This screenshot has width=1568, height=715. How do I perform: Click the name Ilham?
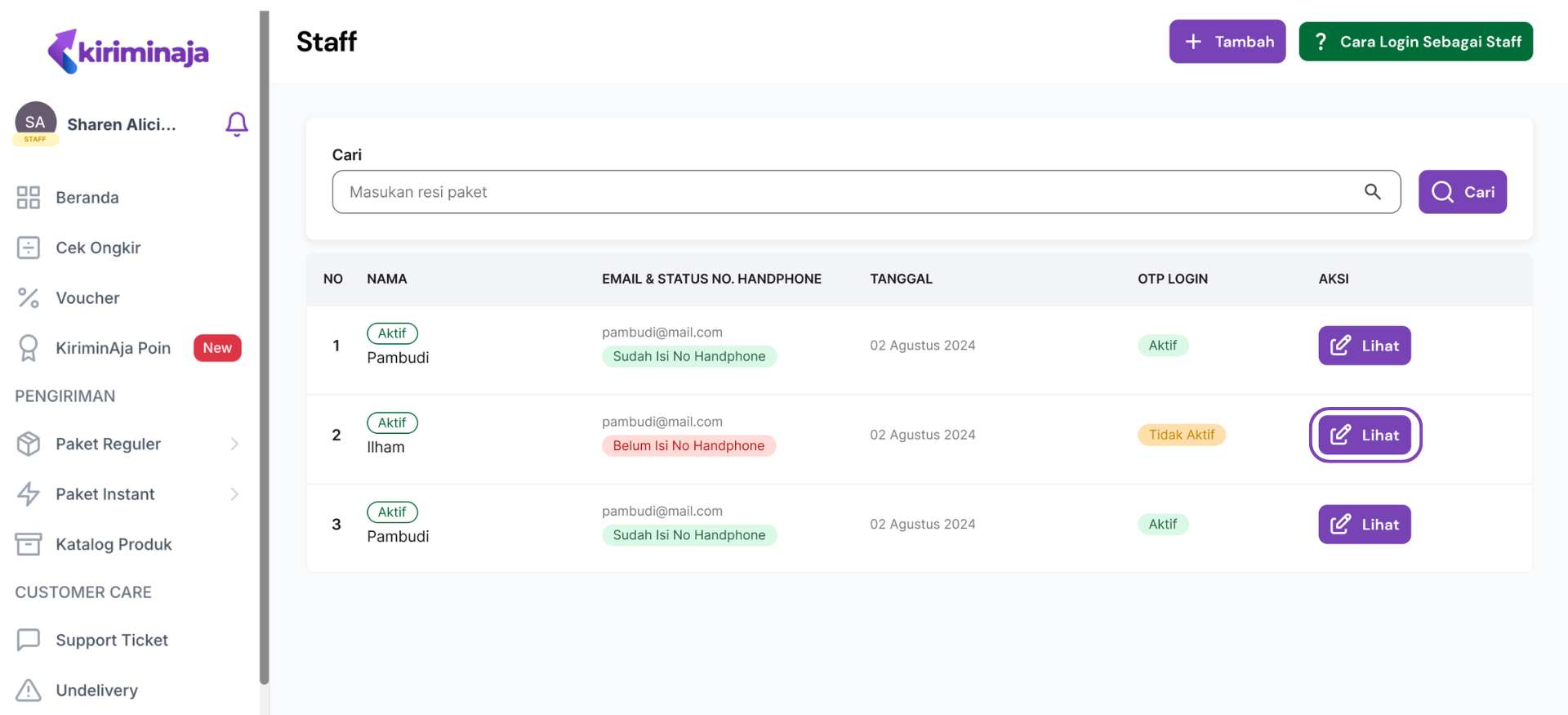385,447
